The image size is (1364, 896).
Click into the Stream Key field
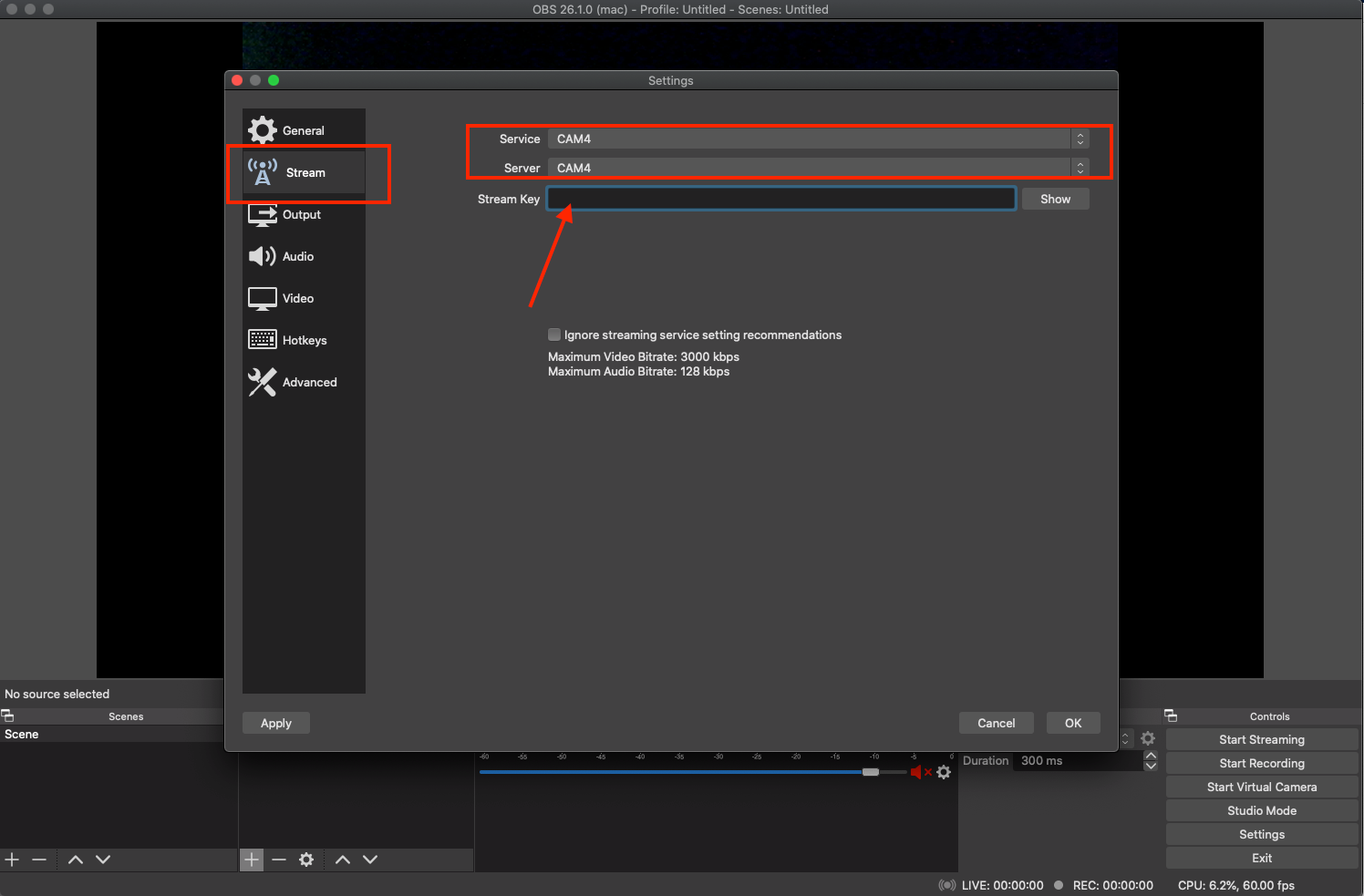(x=780, y=199)
